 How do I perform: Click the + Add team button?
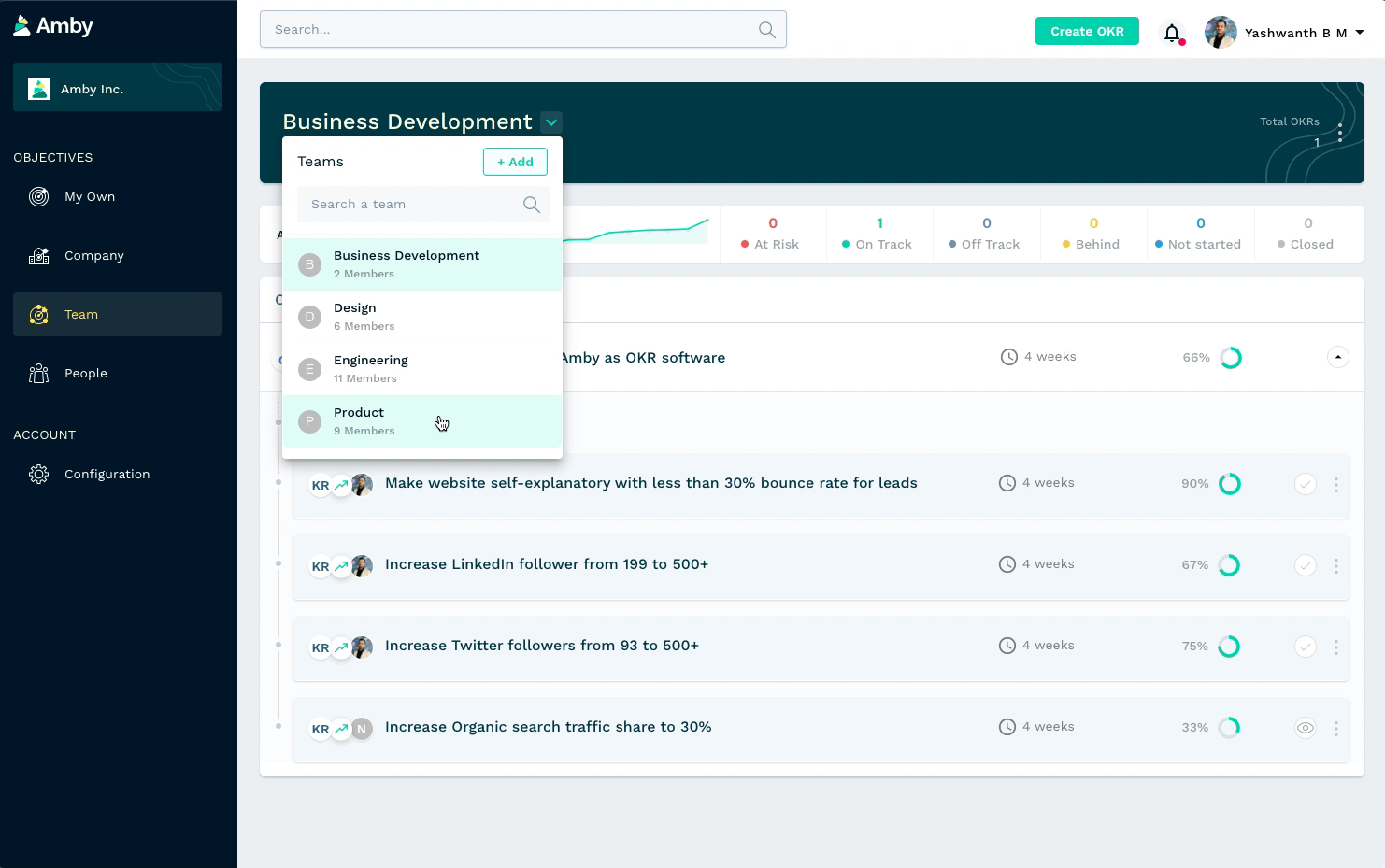pyautogui.click(x=515, y=162)
